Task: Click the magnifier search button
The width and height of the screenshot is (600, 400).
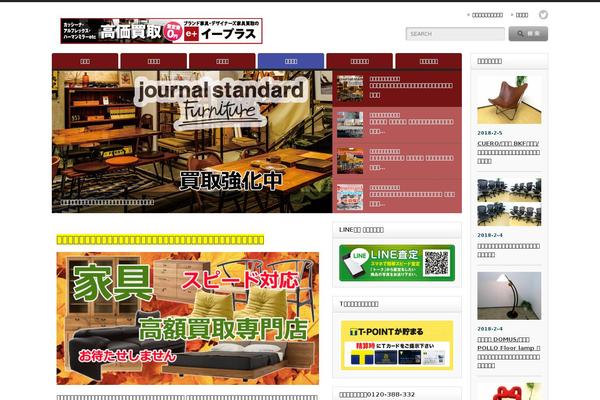Action: (528, 34)
